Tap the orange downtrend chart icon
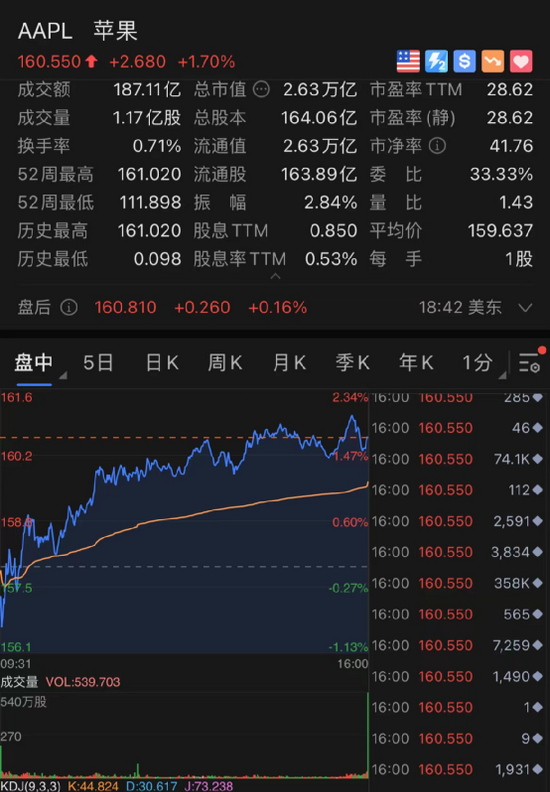The width and height of the screenshot is (550, 792). pyautogui.click(x=493, y=62)
